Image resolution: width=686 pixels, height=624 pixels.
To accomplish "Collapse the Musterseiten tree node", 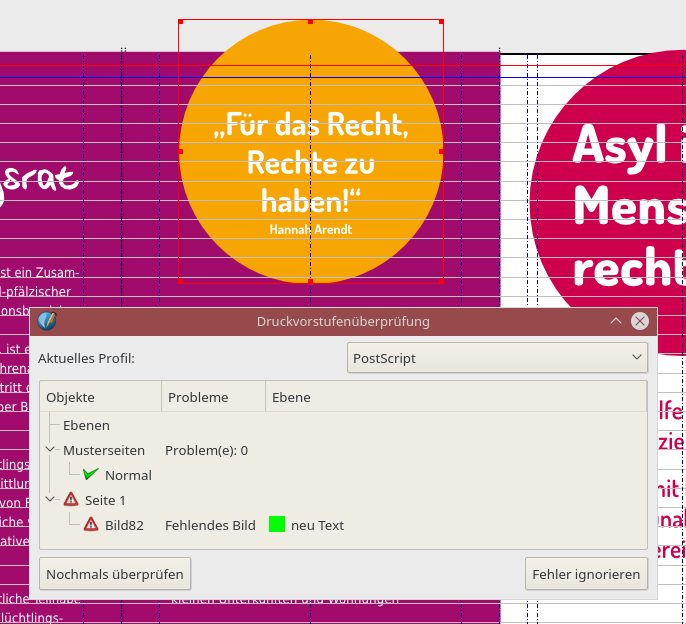I will click(50, 451).
